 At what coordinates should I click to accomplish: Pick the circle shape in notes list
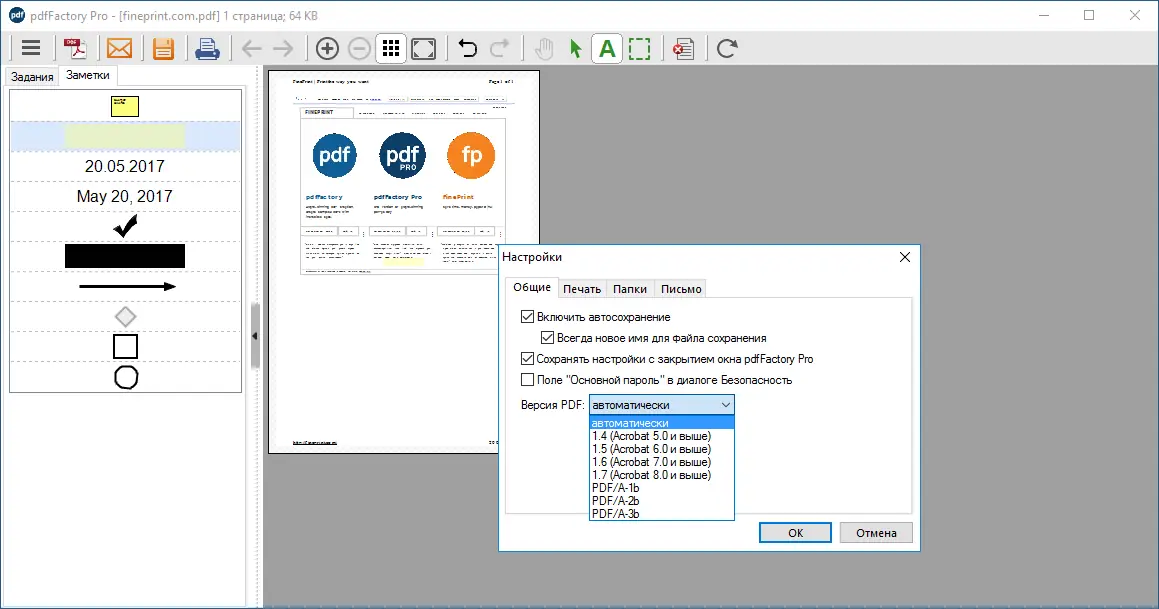click(x=126, y=378)
